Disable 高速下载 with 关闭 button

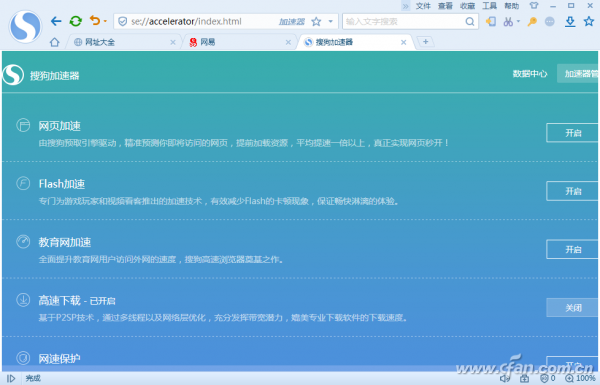(572, 308)
